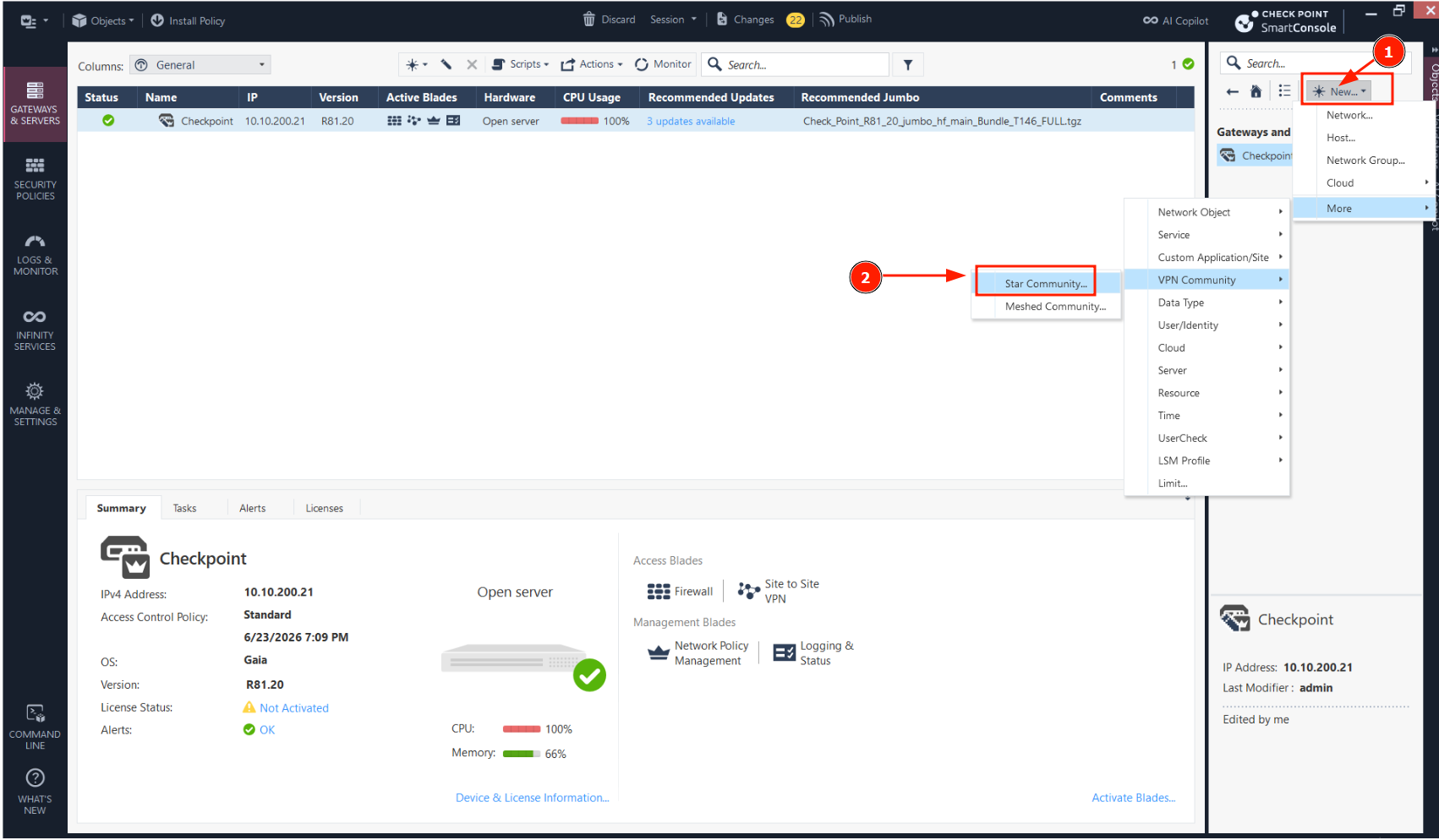1439x840 pixels.
Task: Click the Monitor button in the toolbar
Action: pos(663,64)
